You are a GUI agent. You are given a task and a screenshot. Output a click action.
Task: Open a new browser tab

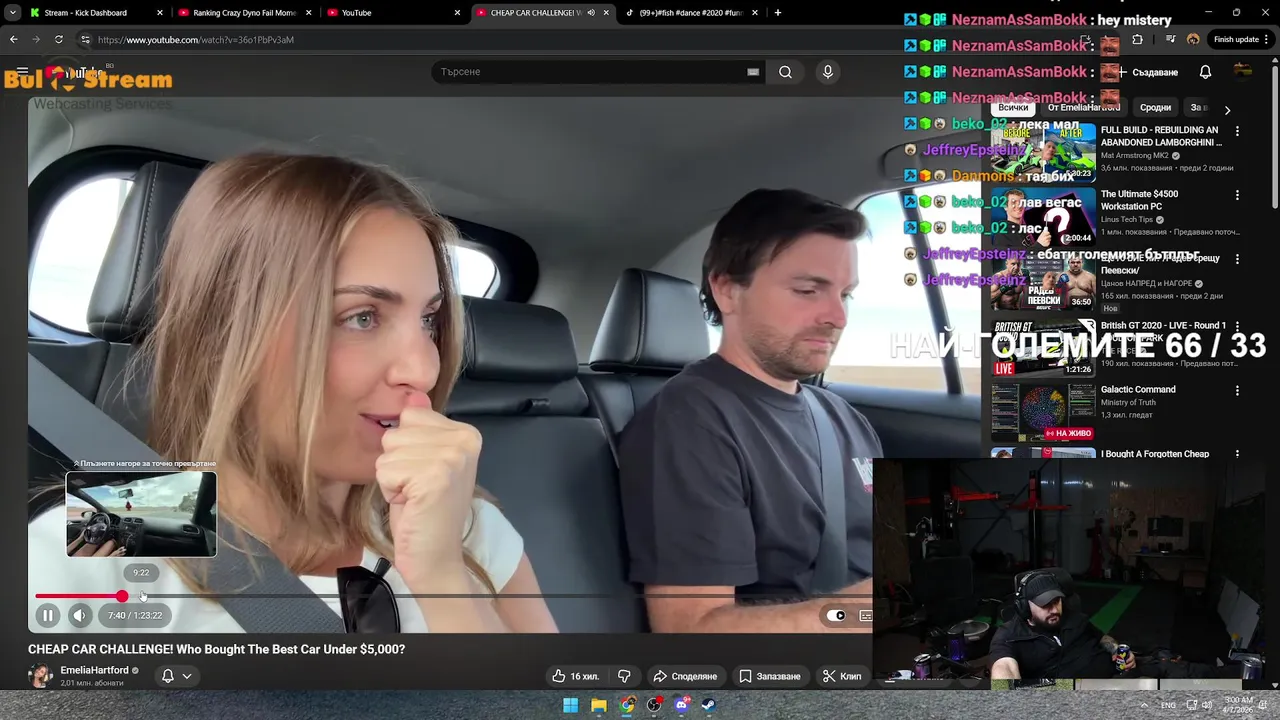tap(778, 13)
